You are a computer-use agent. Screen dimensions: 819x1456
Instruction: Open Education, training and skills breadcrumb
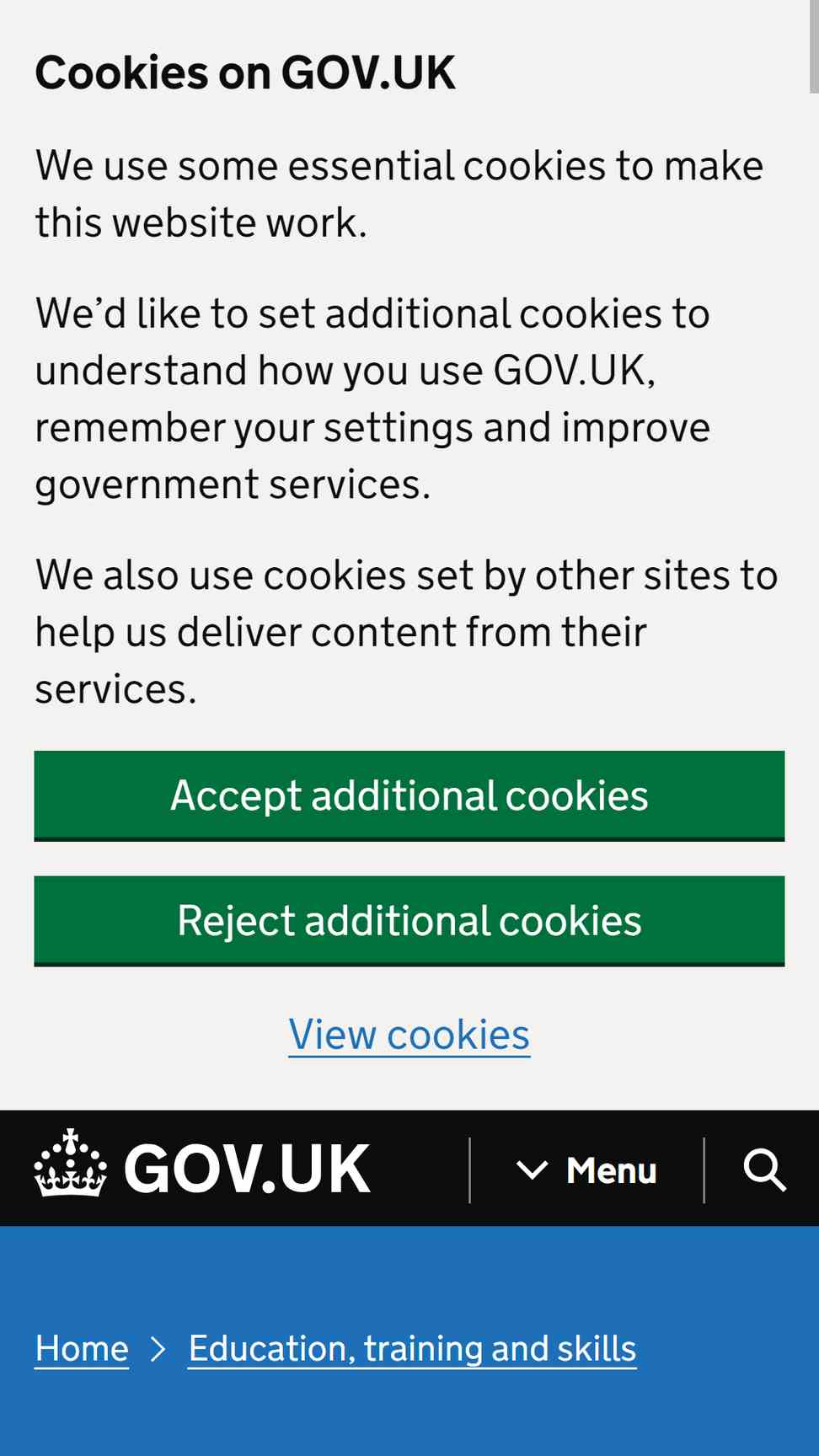point(412,1349)
